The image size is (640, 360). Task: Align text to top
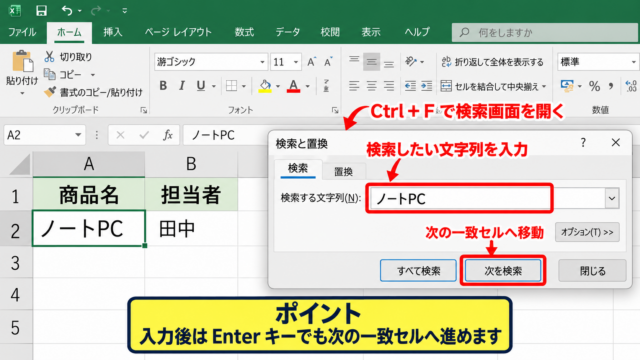tap(354, 61)
